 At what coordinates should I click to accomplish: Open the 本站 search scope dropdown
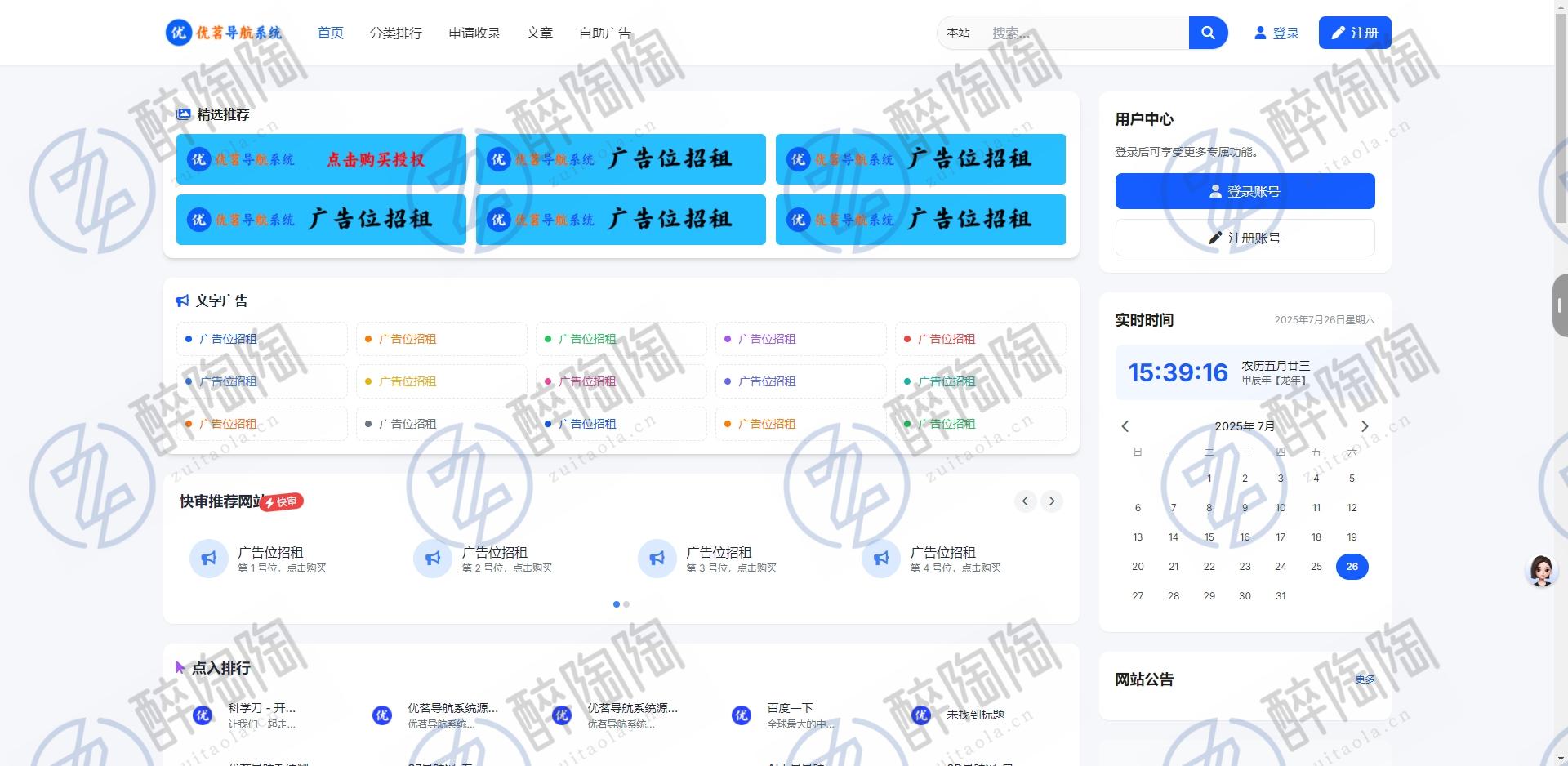tap(958, 33)
